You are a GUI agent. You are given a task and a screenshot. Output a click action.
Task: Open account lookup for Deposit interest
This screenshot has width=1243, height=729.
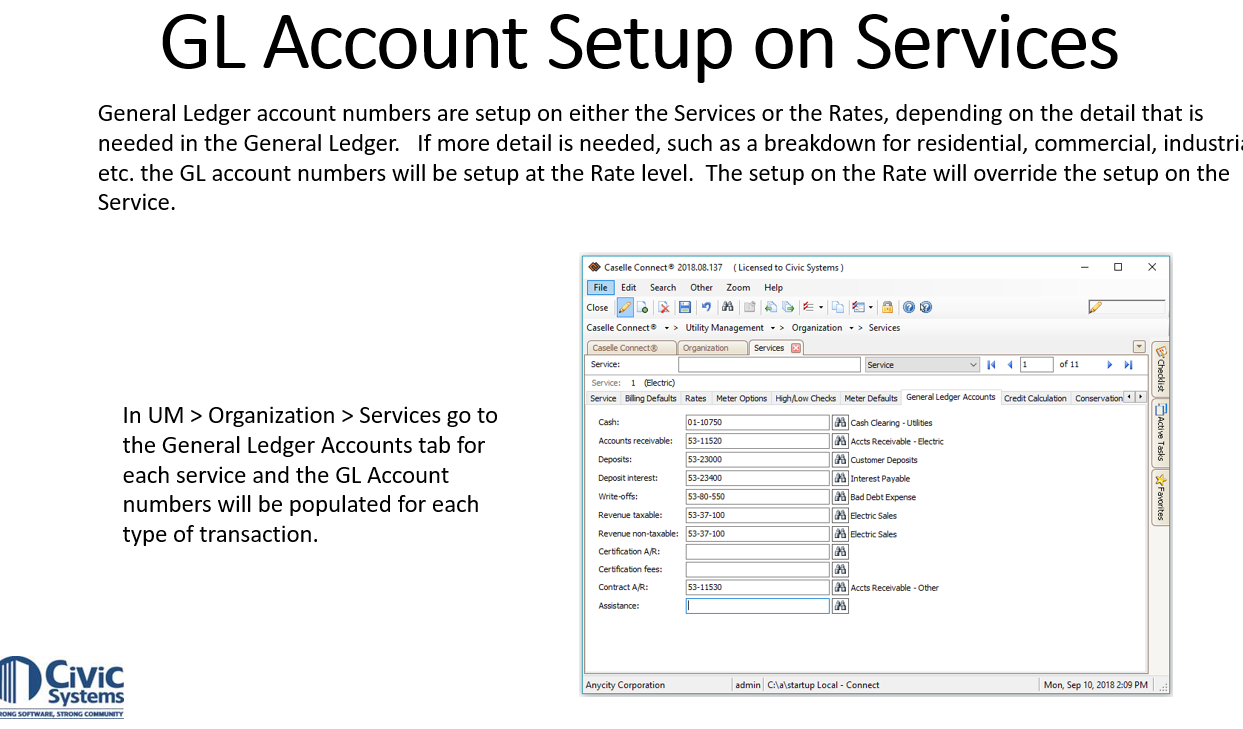(x=840, y=478)
